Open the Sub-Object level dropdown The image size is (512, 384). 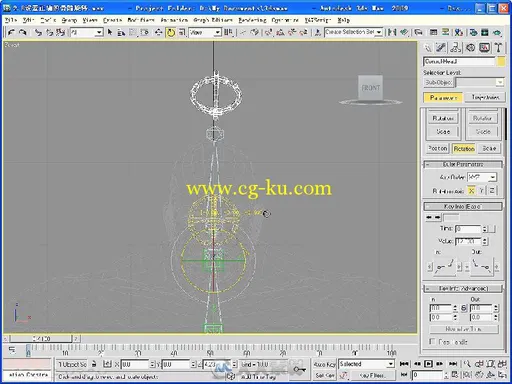pos(480,82)
